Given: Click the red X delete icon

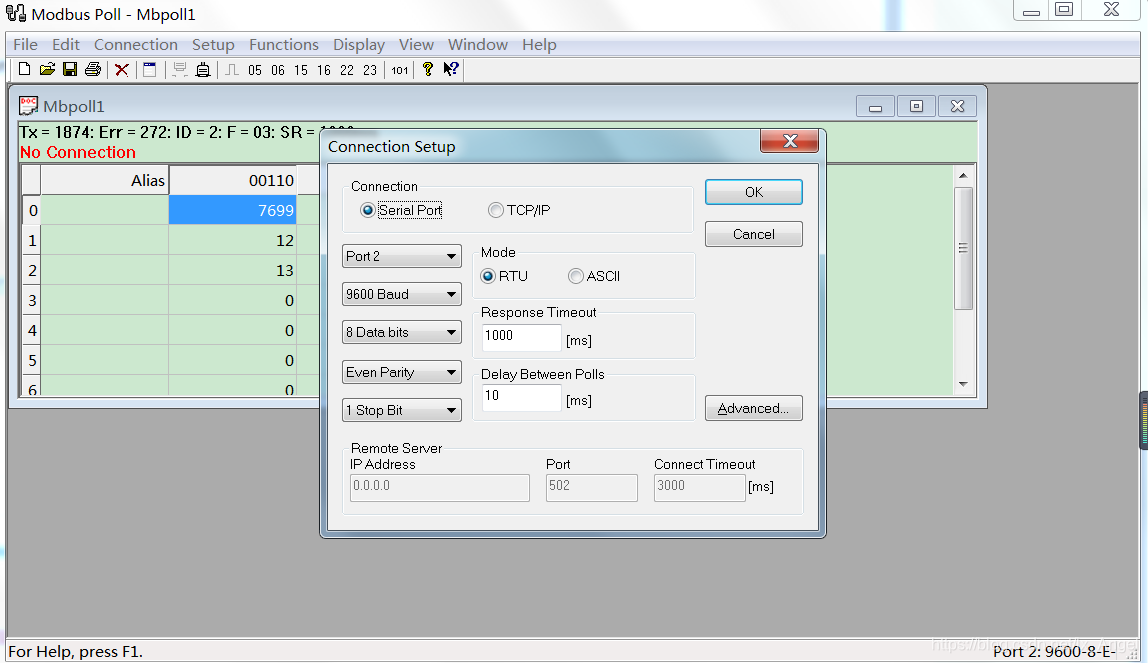Looking at the screenshot, I should (122, 70).
